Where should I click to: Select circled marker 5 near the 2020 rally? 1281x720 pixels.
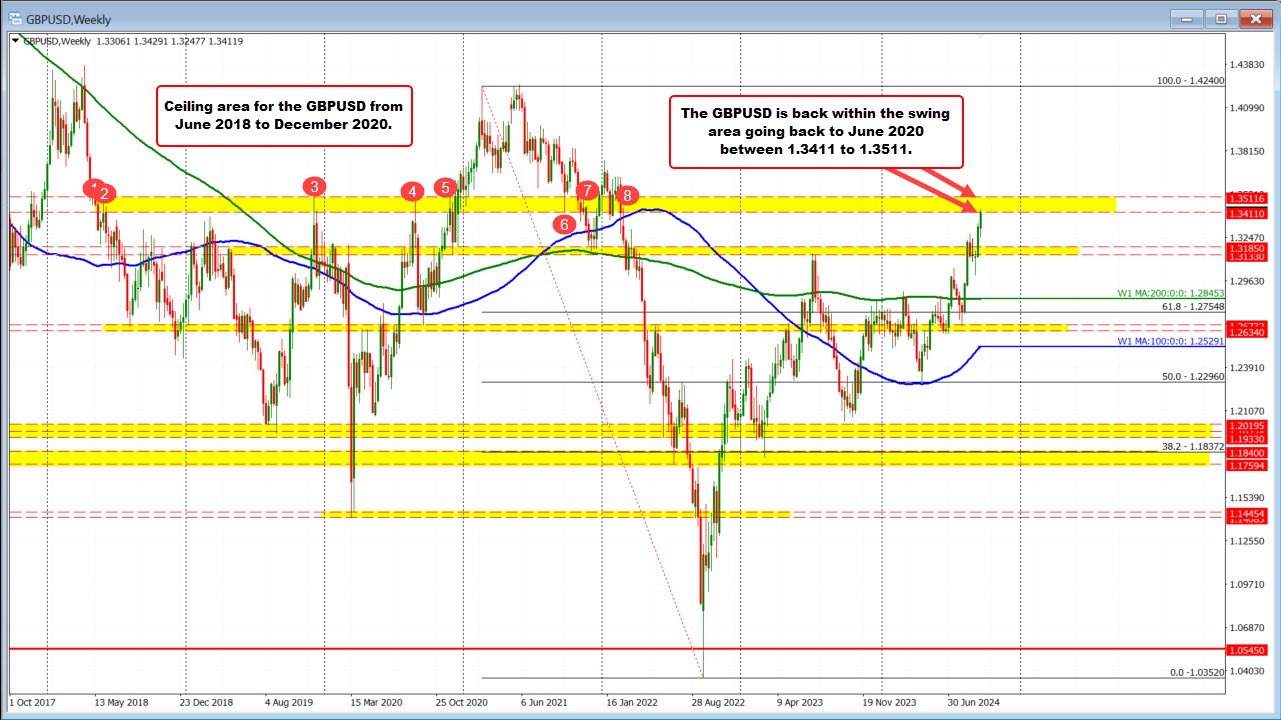click(445, 187)
